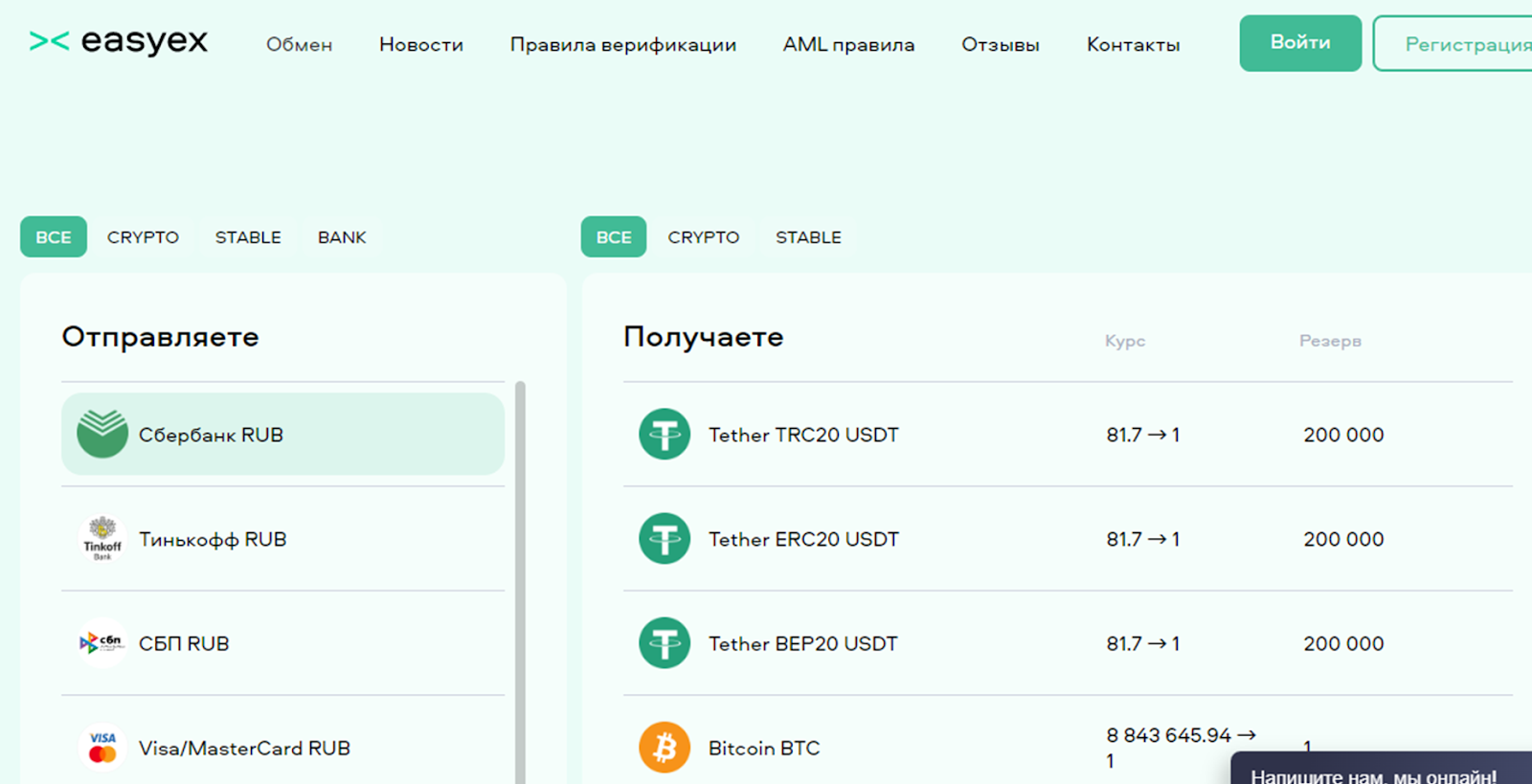Click the easyex logo
Screen dimensions: 1532x784
click(119, 41)
